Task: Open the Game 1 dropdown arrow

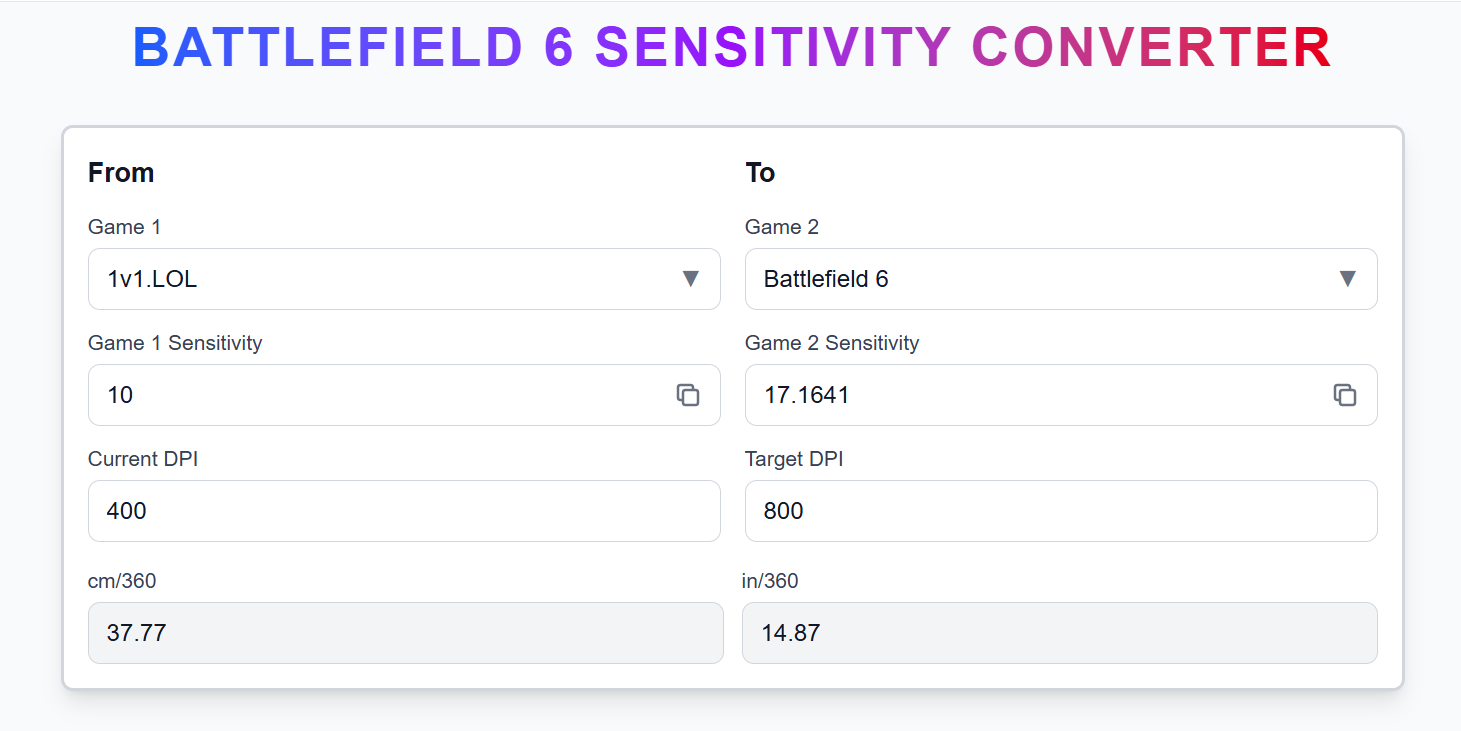Action: point(690,279)
